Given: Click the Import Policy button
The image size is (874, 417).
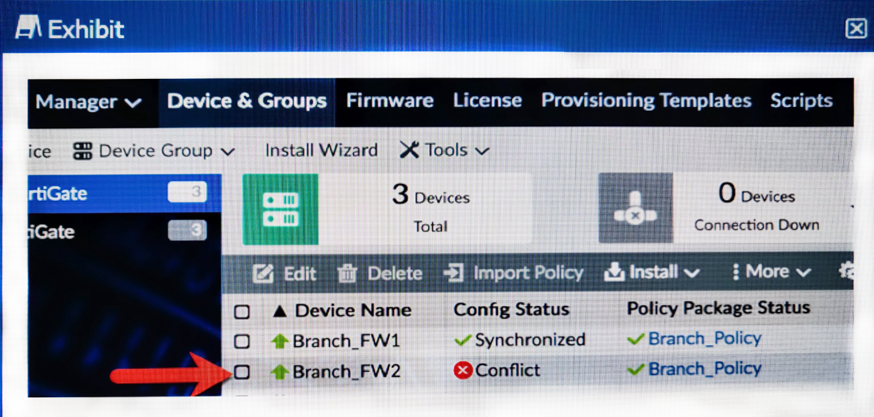Looking at the screenshot, I should pos(513,273).
